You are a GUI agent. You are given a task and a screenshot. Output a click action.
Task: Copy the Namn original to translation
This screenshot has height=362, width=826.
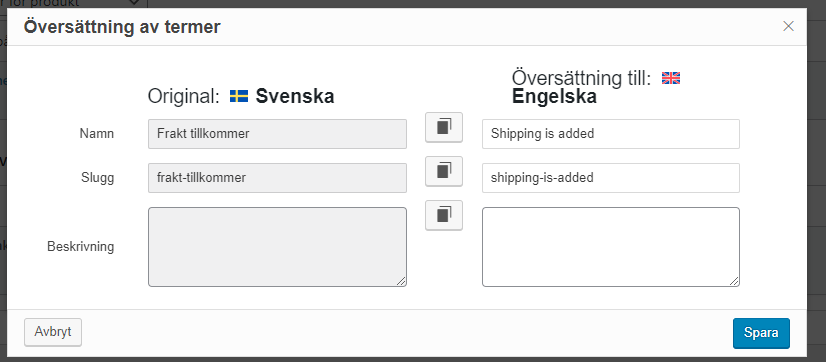click(444, 128)
